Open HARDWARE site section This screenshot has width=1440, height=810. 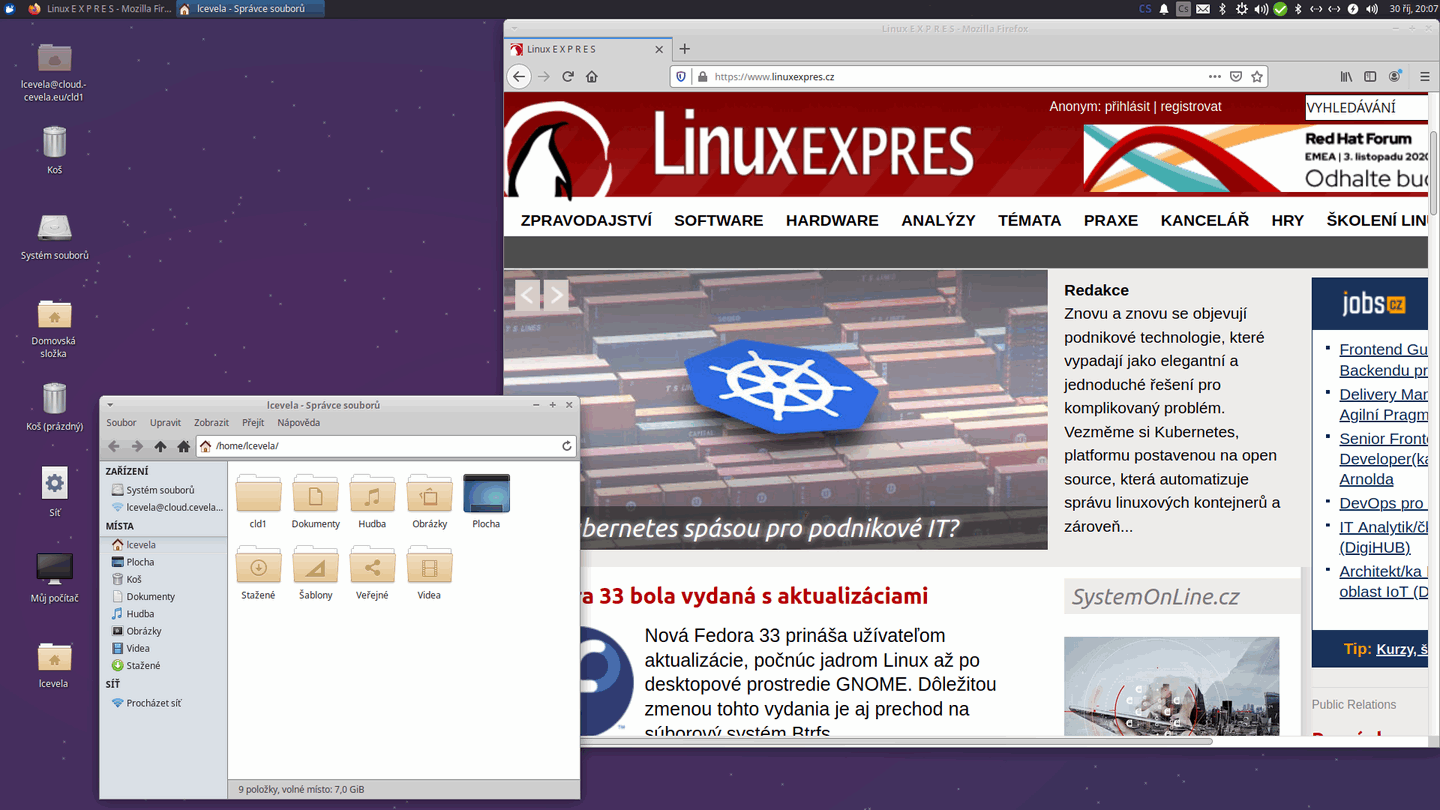point(832,220)
